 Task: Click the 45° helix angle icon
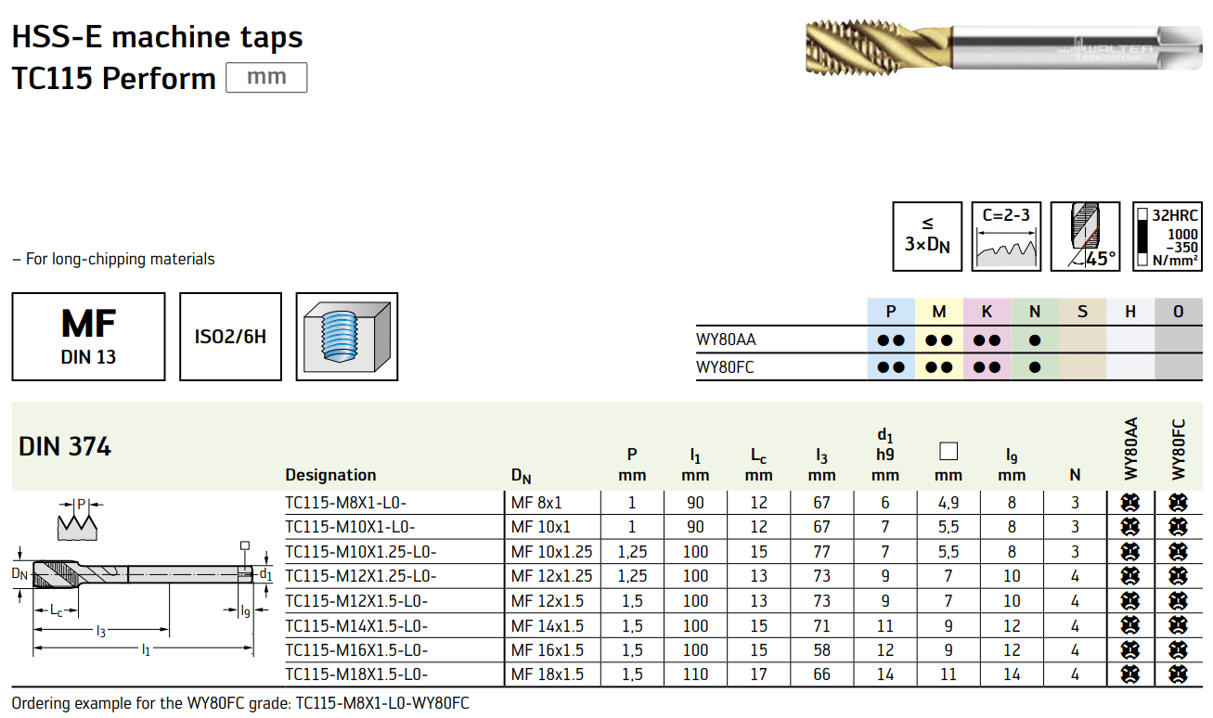pyautogui.click(x=1087, y=236)
